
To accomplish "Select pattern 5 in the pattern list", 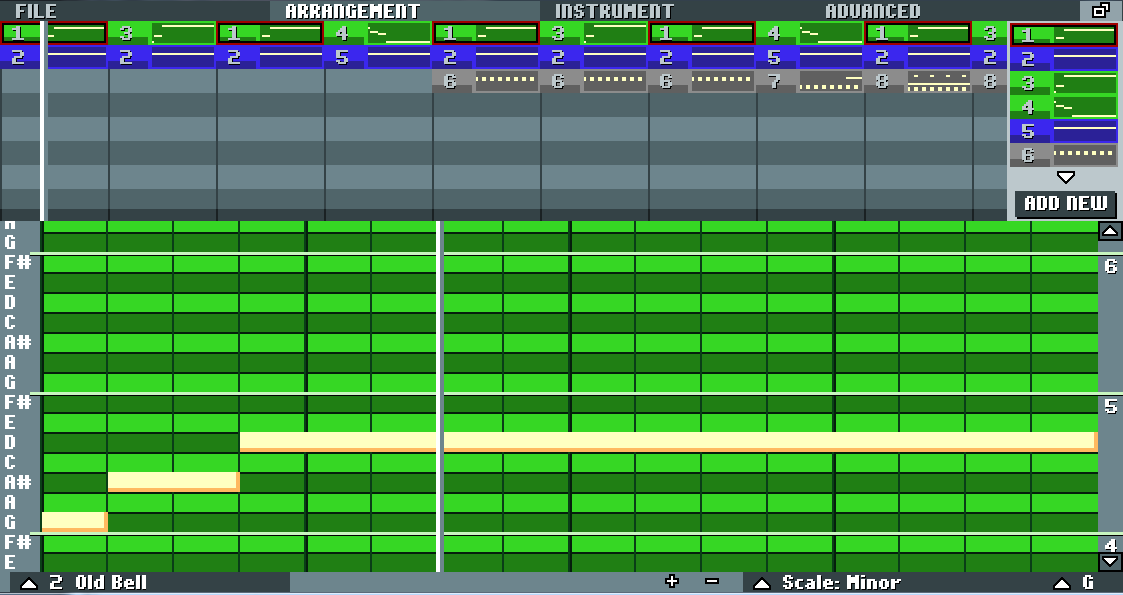I will click(x=1064, y=131).
